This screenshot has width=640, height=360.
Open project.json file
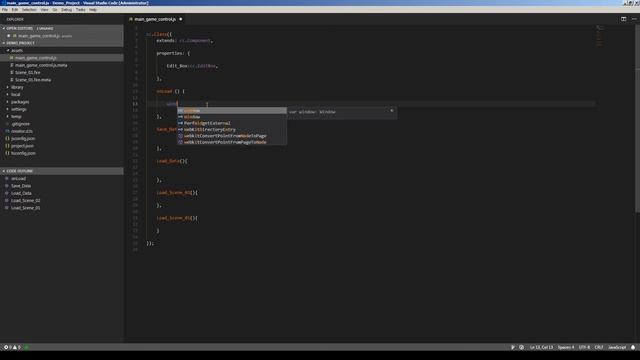point(62,146)
